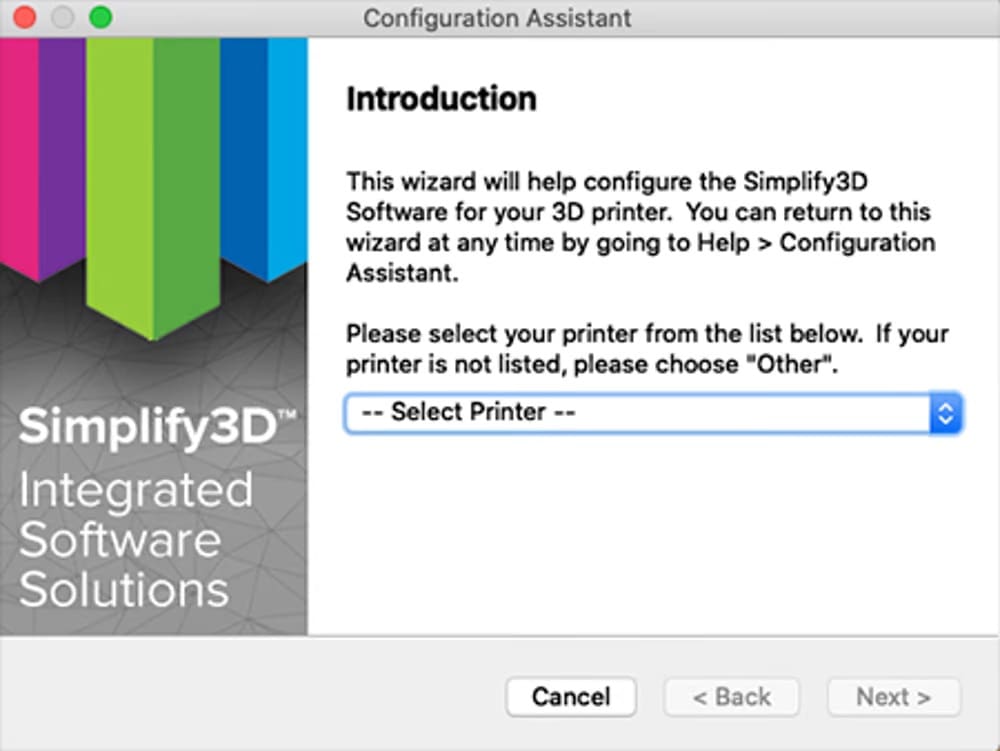Viewport: 1000px width, 751px height.
Task: Click the disabled < Back button
Action: (x=732, y=696)
